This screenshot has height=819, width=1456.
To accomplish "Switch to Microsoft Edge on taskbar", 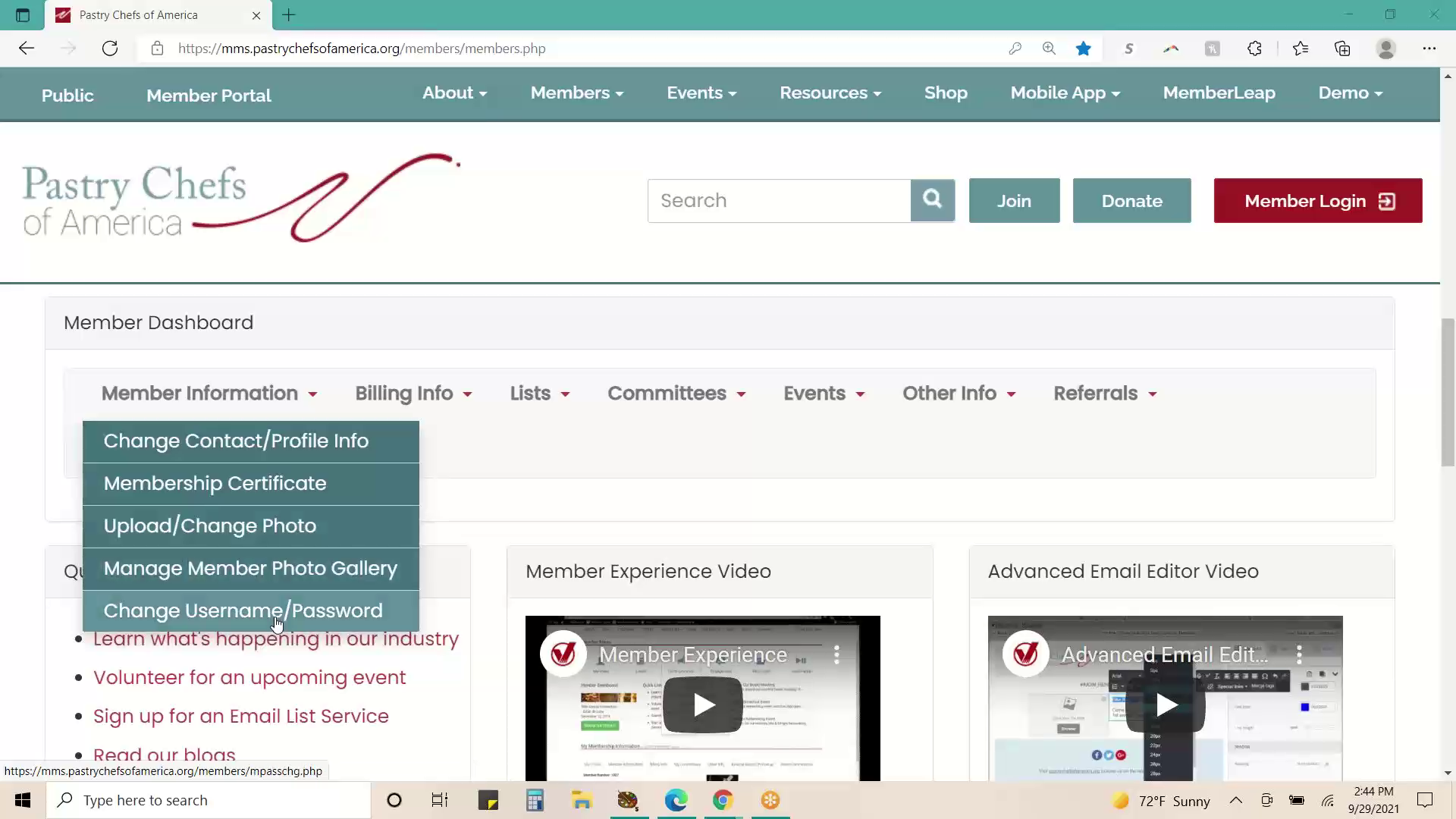I will [x=676, y=800].
